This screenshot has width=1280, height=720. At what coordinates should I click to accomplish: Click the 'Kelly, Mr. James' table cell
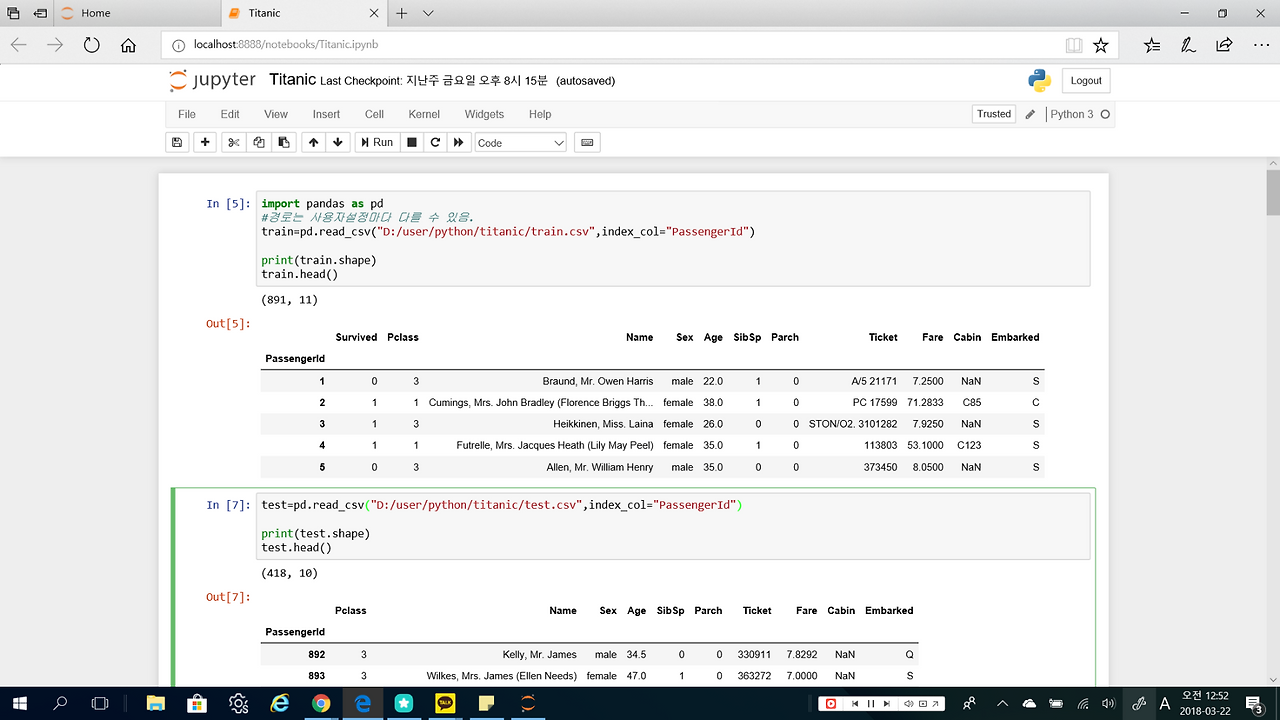[x=540, y=654]
